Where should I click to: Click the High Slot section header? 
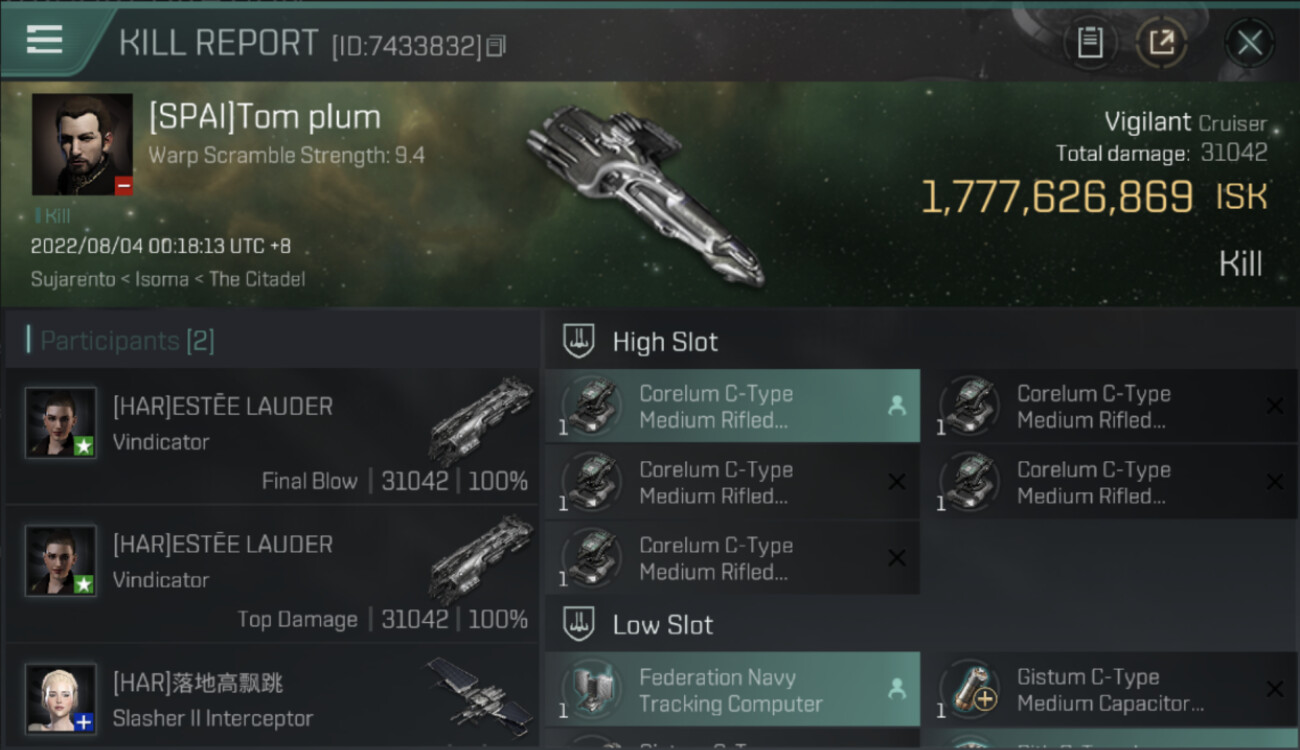pos(665,342)
